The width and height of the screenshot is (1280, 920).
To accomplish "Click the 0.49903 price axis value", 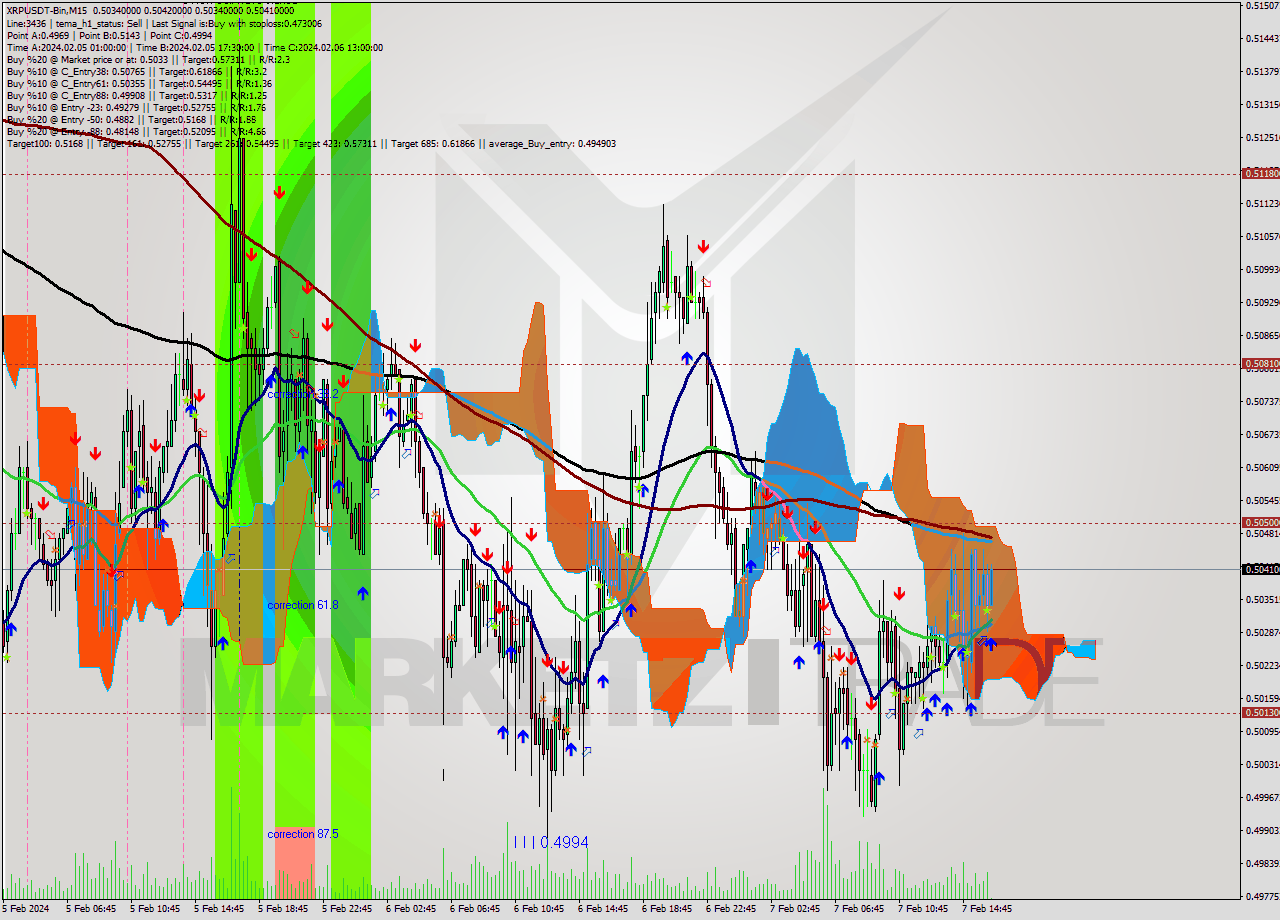I will point(1261,830).
